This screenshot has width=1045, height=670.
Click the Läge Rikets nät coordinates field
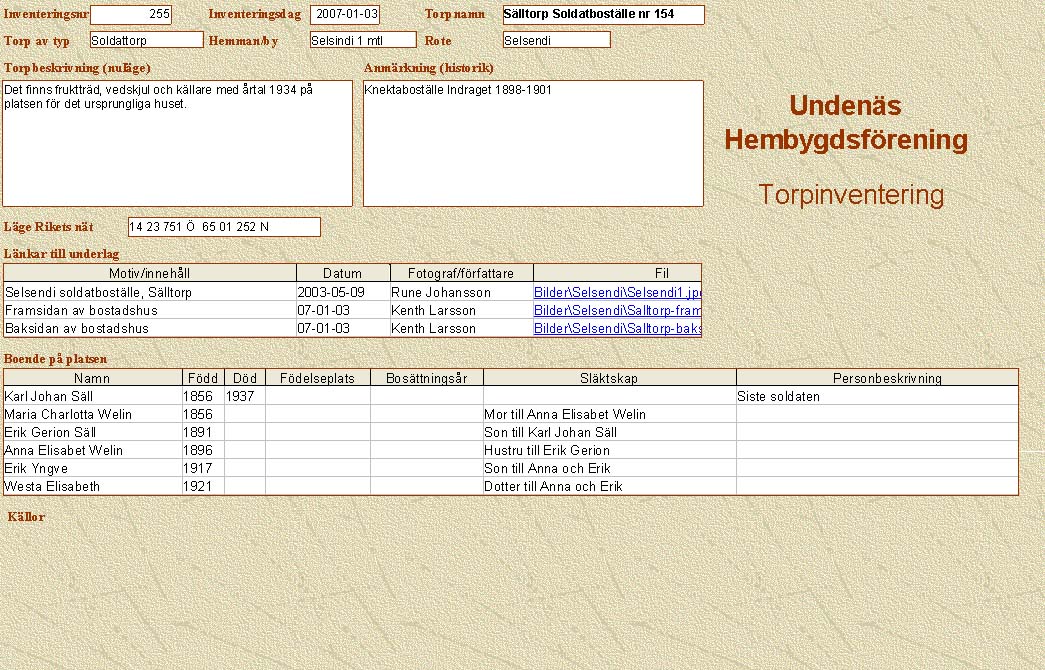[224, 227]
